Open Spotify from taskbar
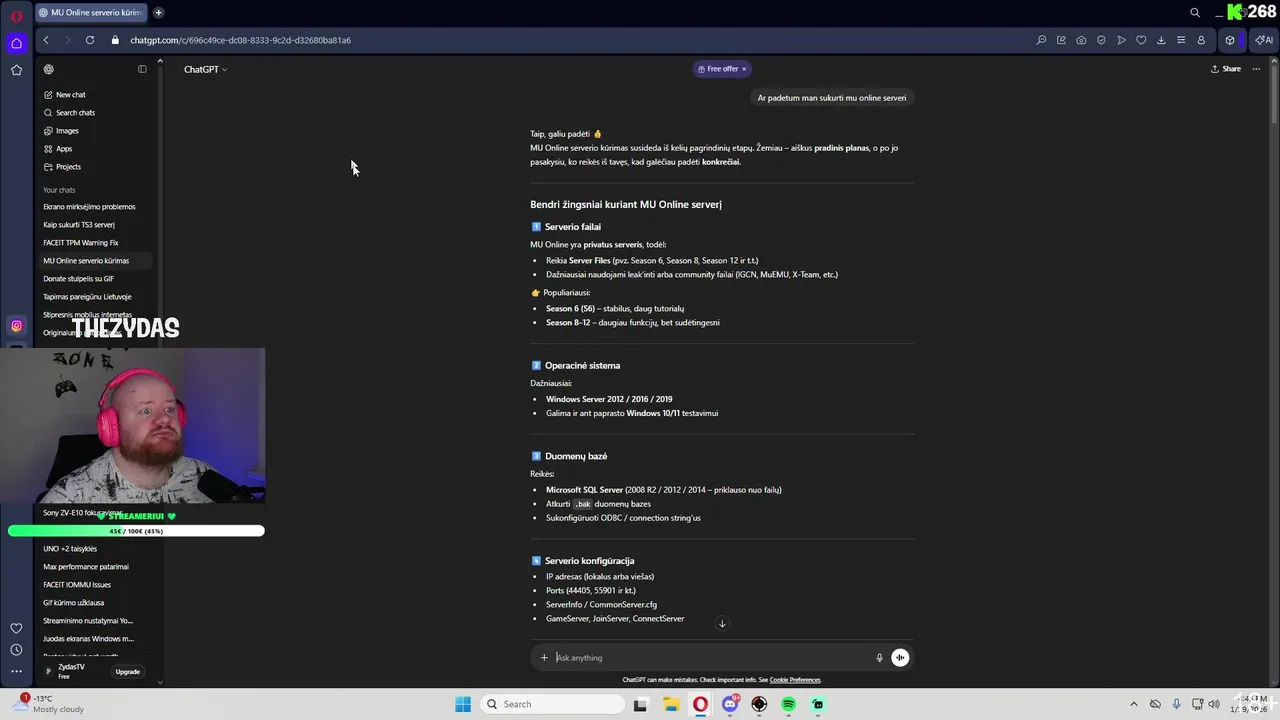The height and width of the screenshot is (720, 1280). coord(788,704)
